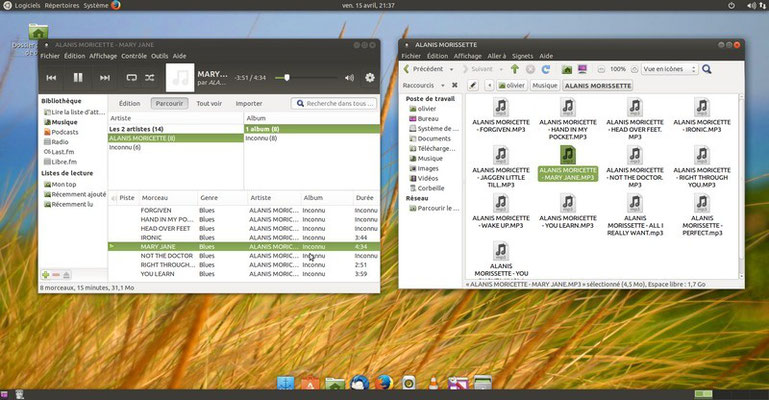The image size is (769, 400).
Task: Select Libre.fm in Rhythmbox sidebar
Action: pyautogui.click(x=60, y=161)
